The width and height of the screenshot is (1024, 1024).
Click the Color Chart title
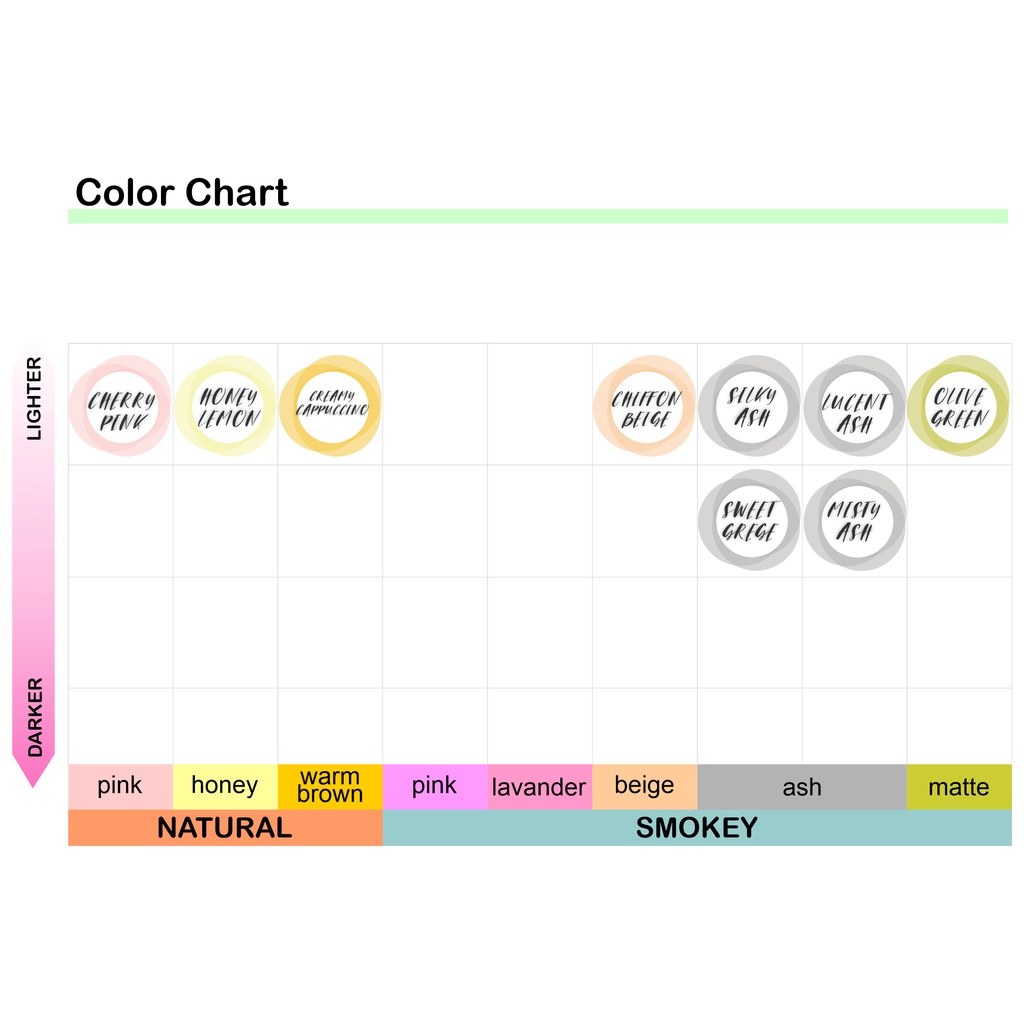point(182,192)
